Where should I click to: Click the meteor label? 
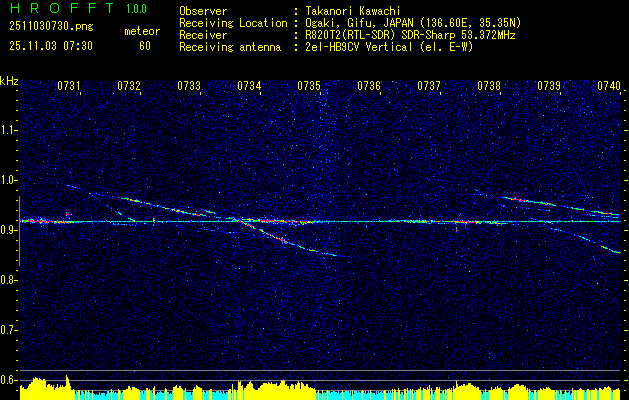(142, 31)
